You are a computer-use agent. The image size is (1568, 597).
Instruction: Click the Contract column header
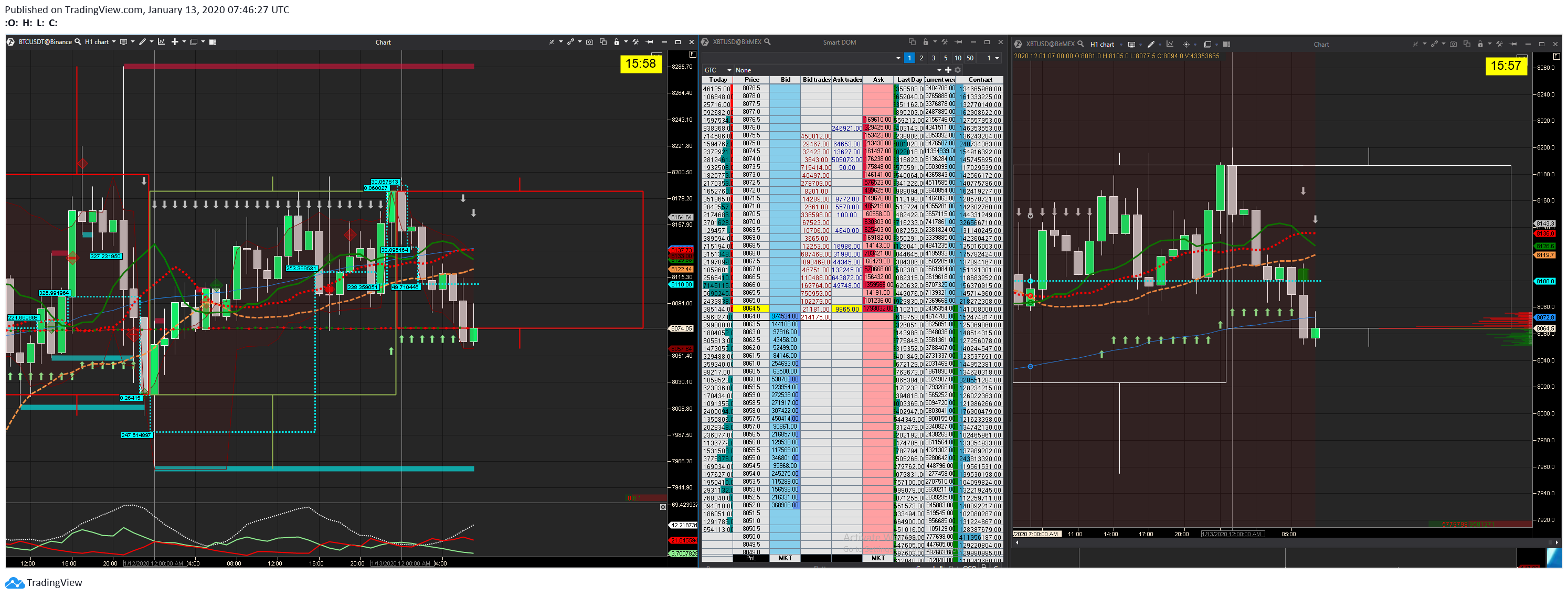coord(980,80)
